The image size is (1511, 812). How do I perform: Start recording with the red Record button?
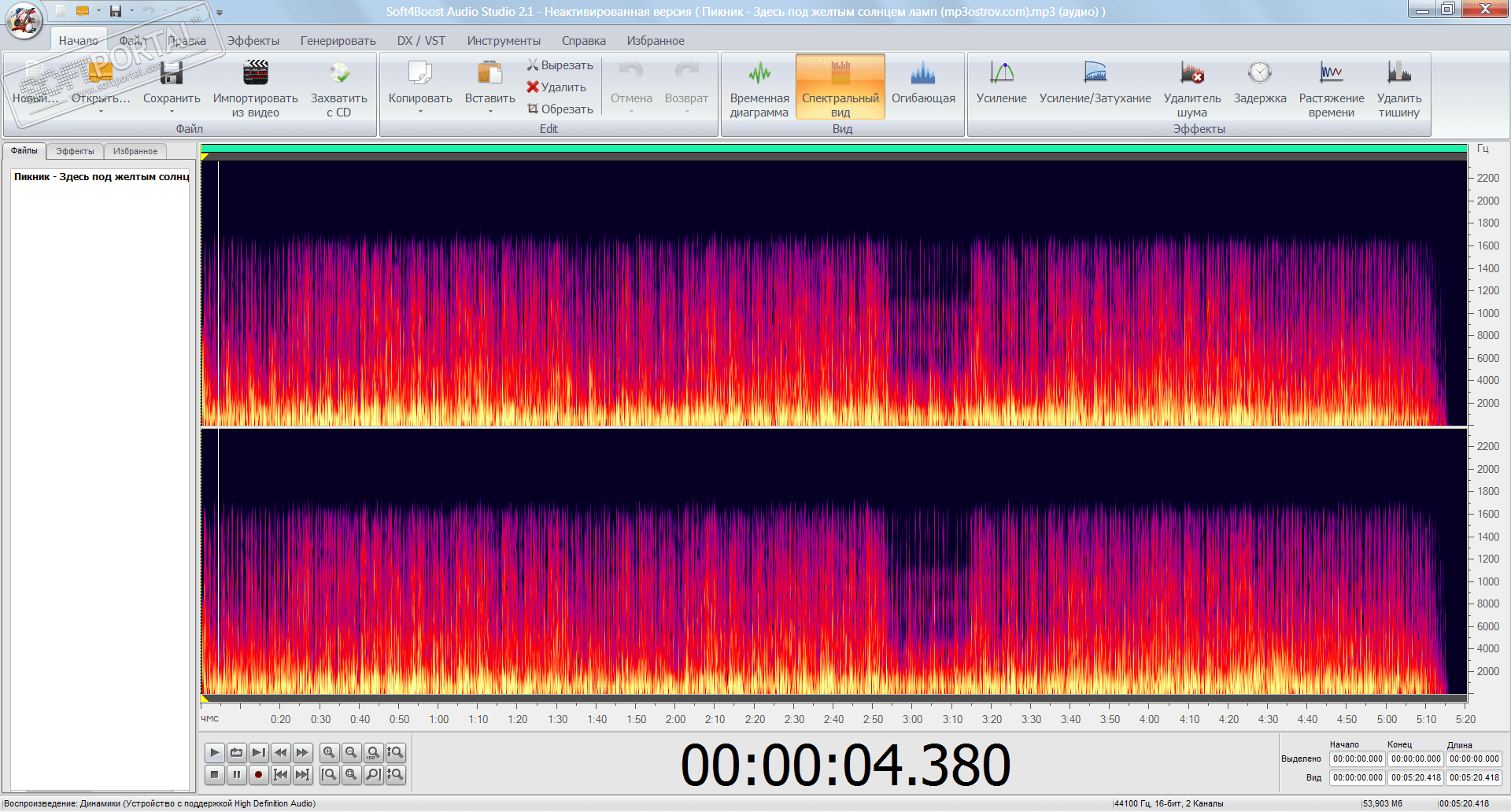click(258, 775)
